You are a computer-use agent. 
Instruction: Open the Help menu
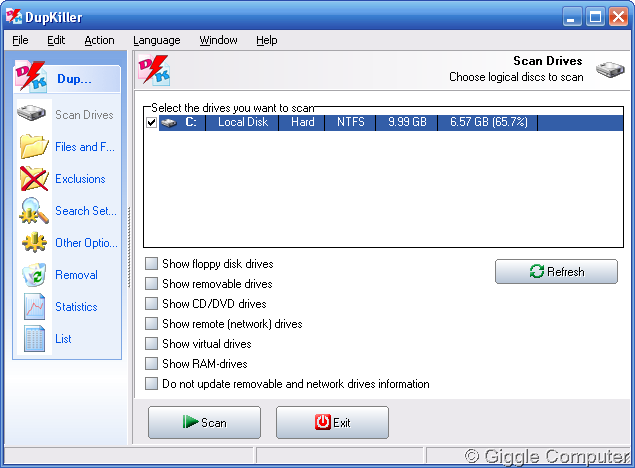point(267,40)
